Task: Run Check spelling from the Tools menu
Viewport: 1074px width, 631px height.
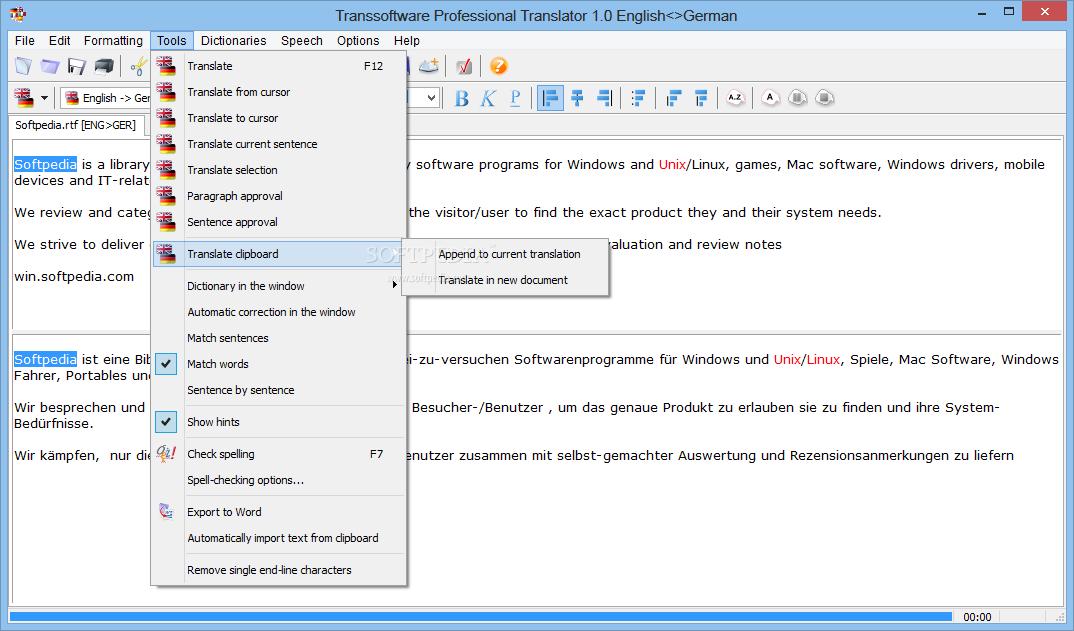Action: click(x=279, y=454)
